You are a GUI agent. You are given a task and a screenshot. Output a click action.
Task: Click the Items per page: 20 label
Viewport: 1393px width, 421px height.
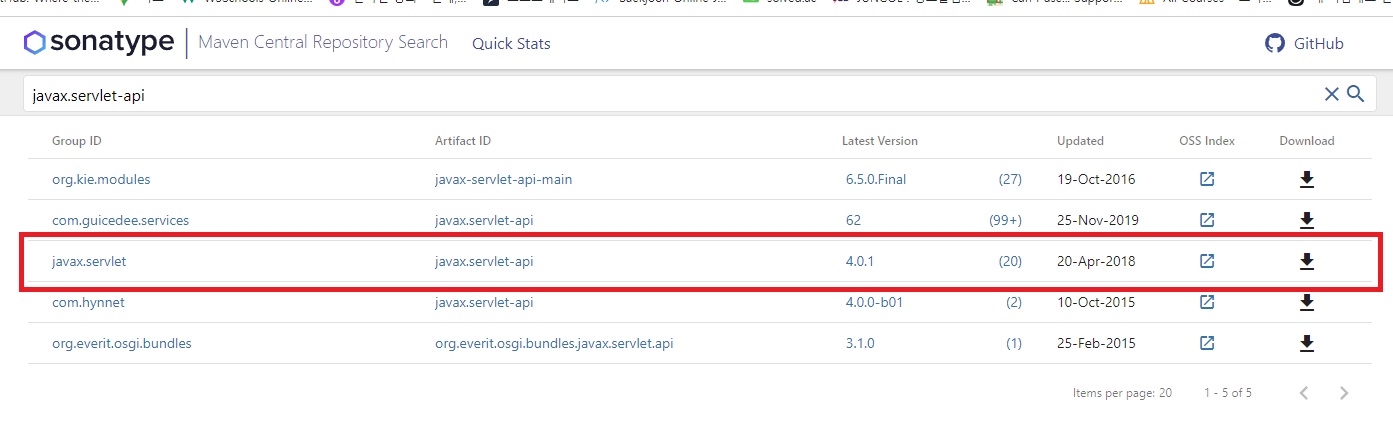coord(1122,393)
